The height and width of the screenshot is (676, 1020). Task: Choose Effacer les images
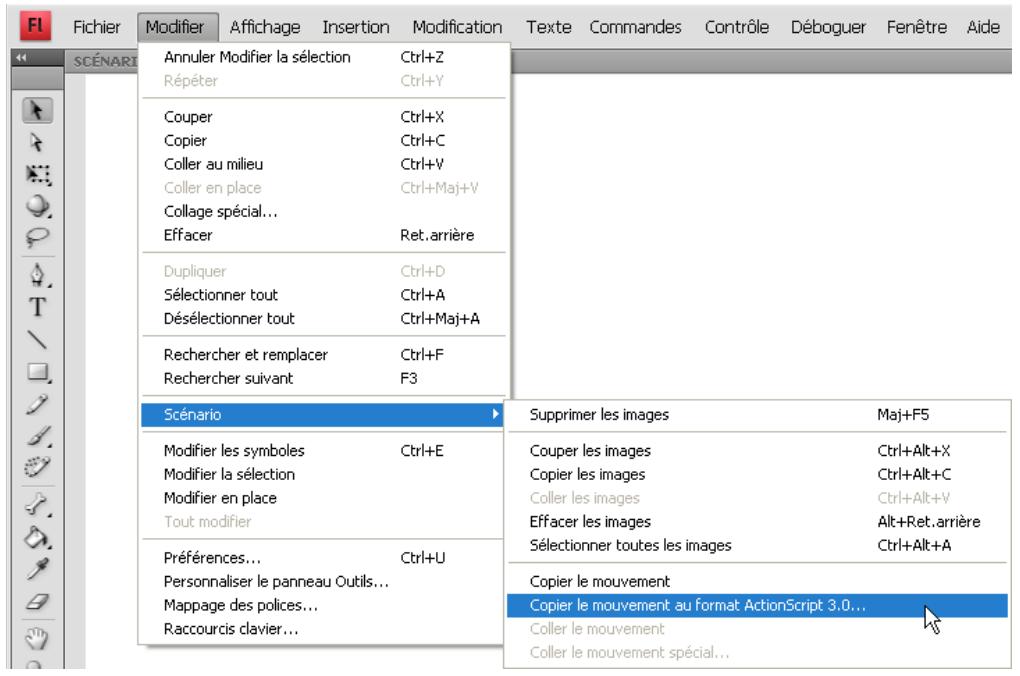pos(757,521)
